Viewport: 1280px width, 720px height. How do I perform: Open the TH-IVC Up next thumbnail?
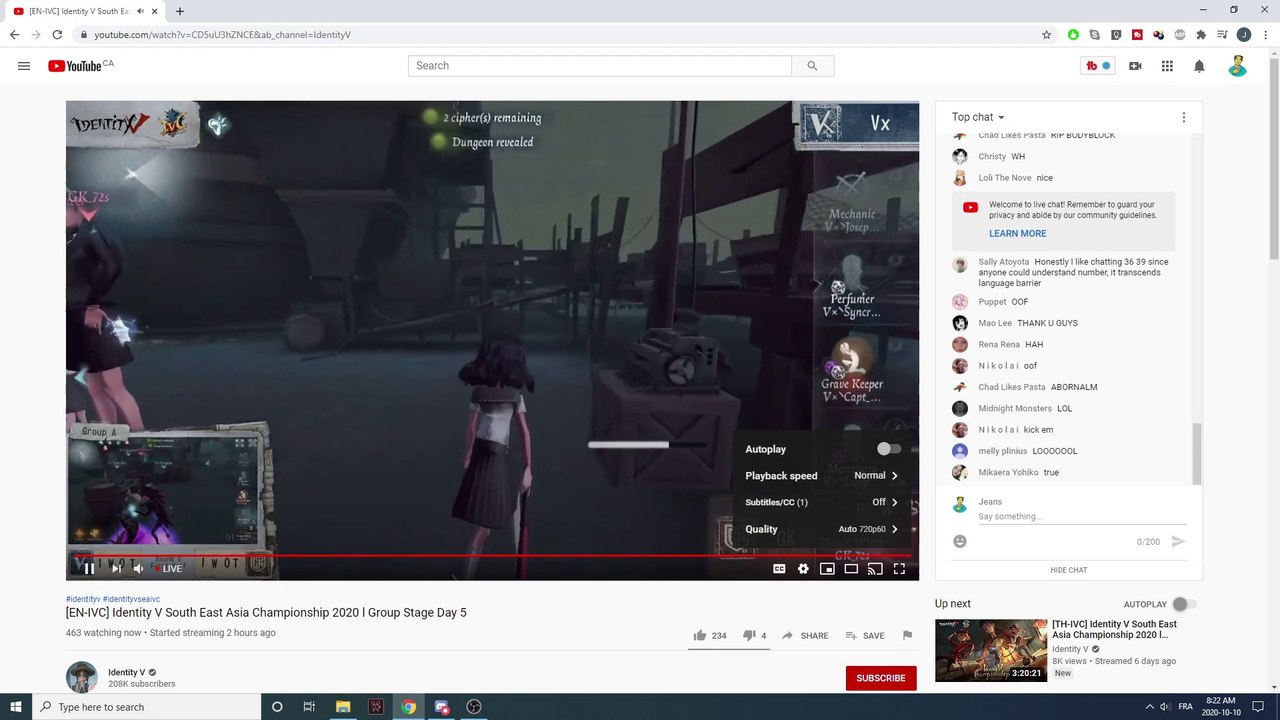[x=991, y=650]
